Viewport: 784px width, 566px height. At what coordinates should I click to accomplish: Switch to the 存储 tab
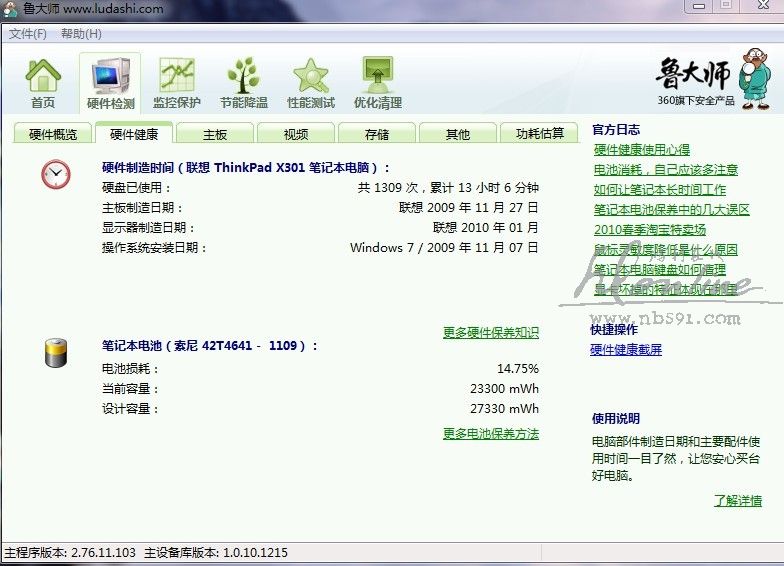click(x=377, y=134)
